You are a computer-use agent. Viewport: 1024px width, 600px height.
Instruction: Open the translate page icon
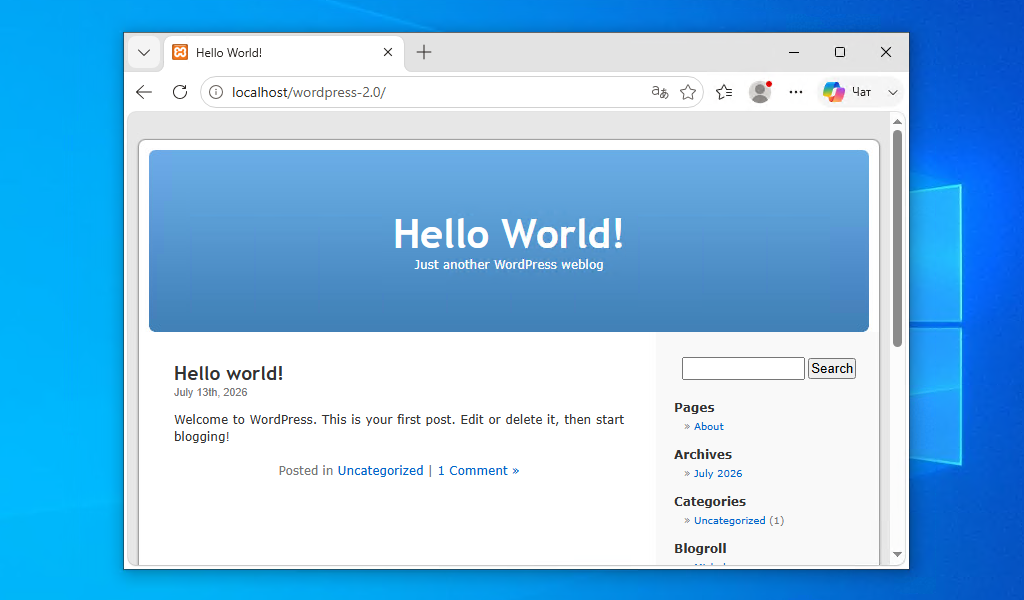(660, 92)
